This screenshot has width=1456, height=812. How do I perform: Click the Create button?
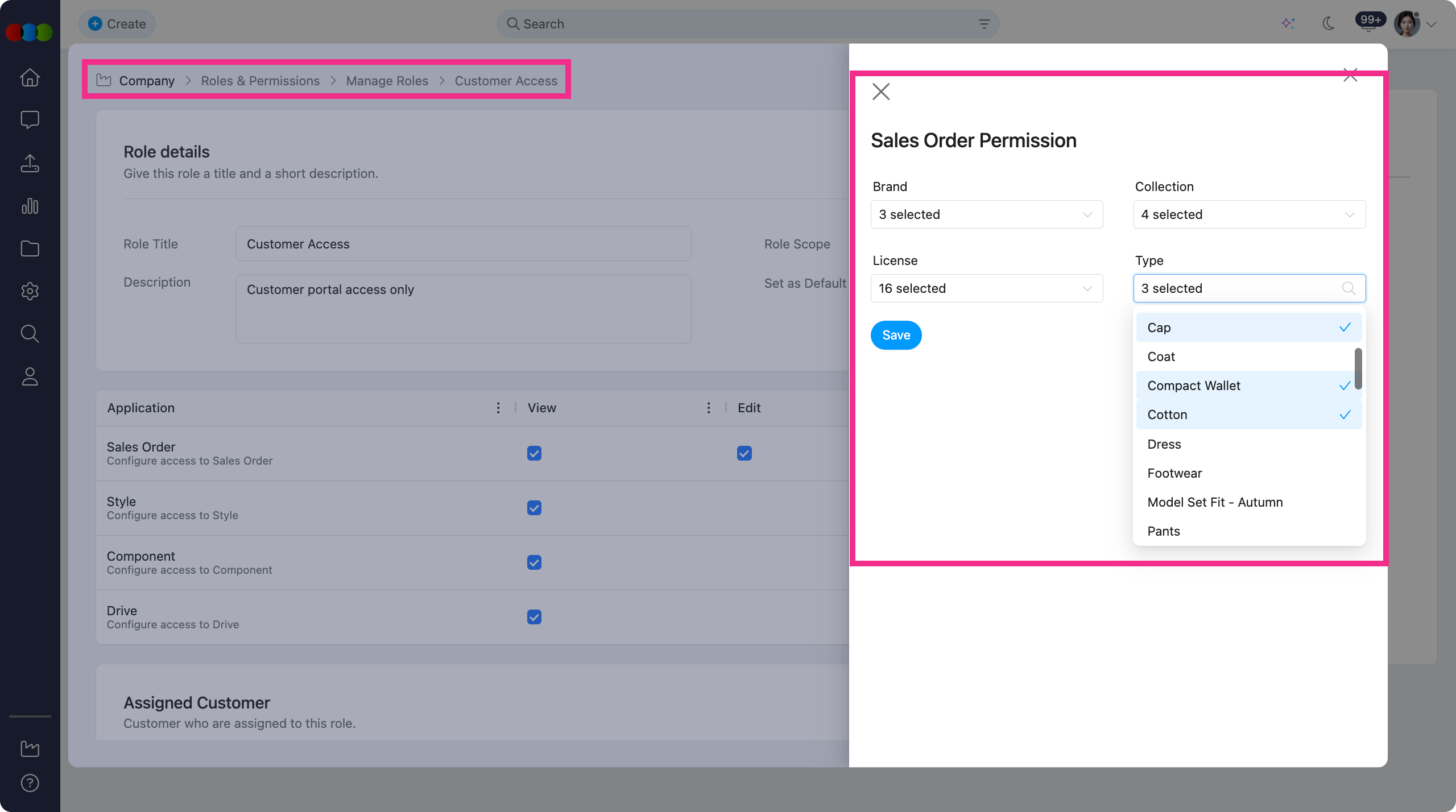click(x=117, y=24)
